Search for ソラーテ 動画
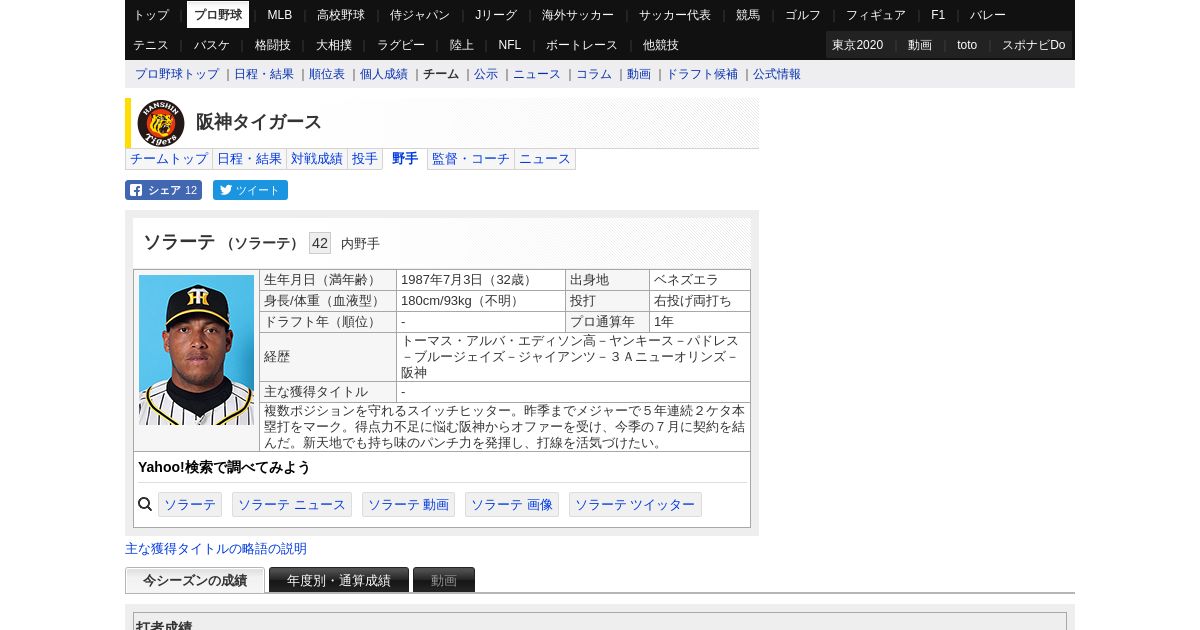The height and width of the screenshot is (630, 1200). click(x=408, y=505)
